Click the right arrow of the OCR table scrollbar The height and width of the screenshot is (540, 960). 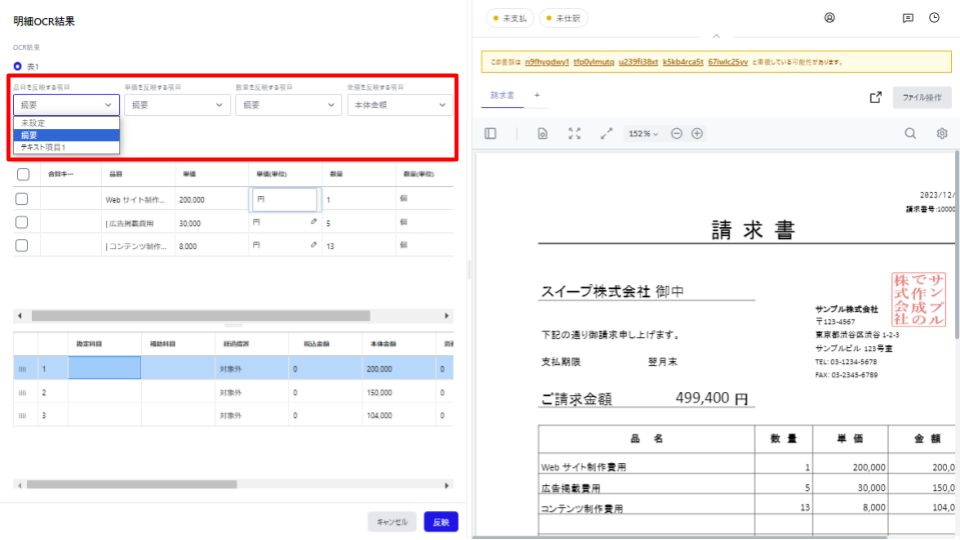tap(446, 316)
